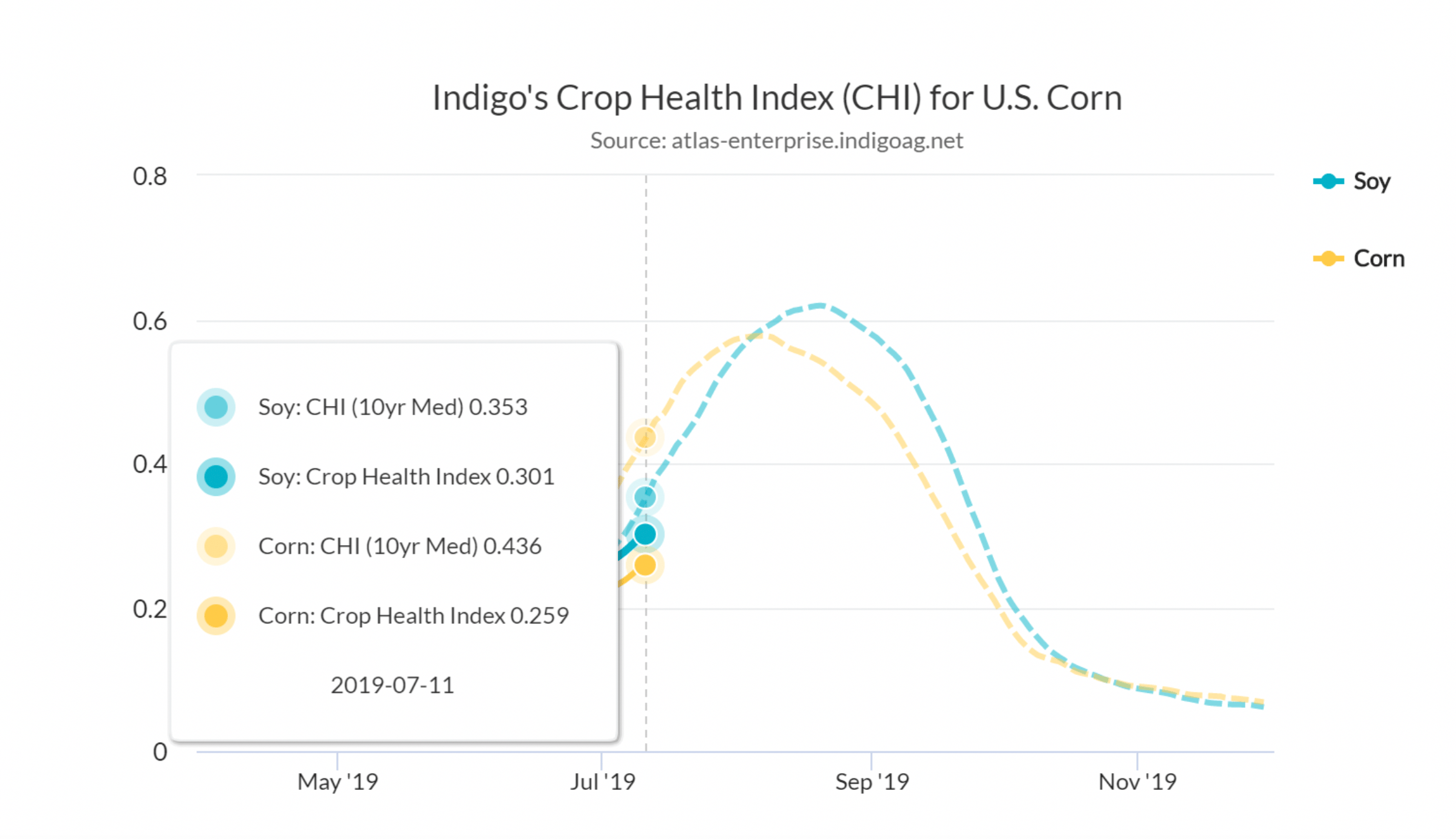Click Corn Crop Health Index tooltip marker
Screen dimensions: 1456x839
click(x=216, y=616)
